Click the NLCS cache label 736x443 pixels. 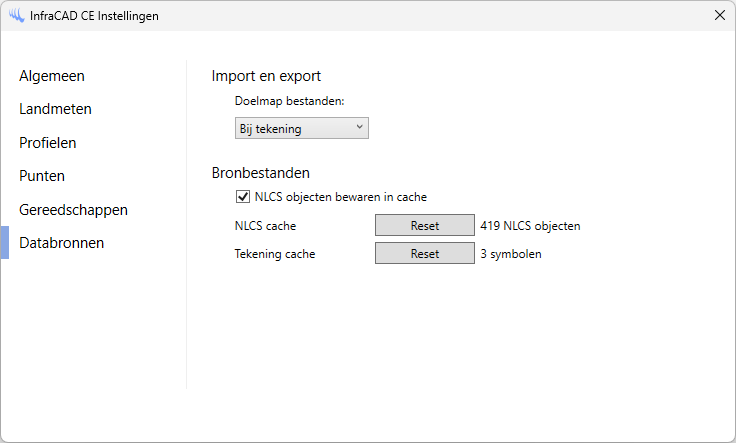(x=258, y=226)
